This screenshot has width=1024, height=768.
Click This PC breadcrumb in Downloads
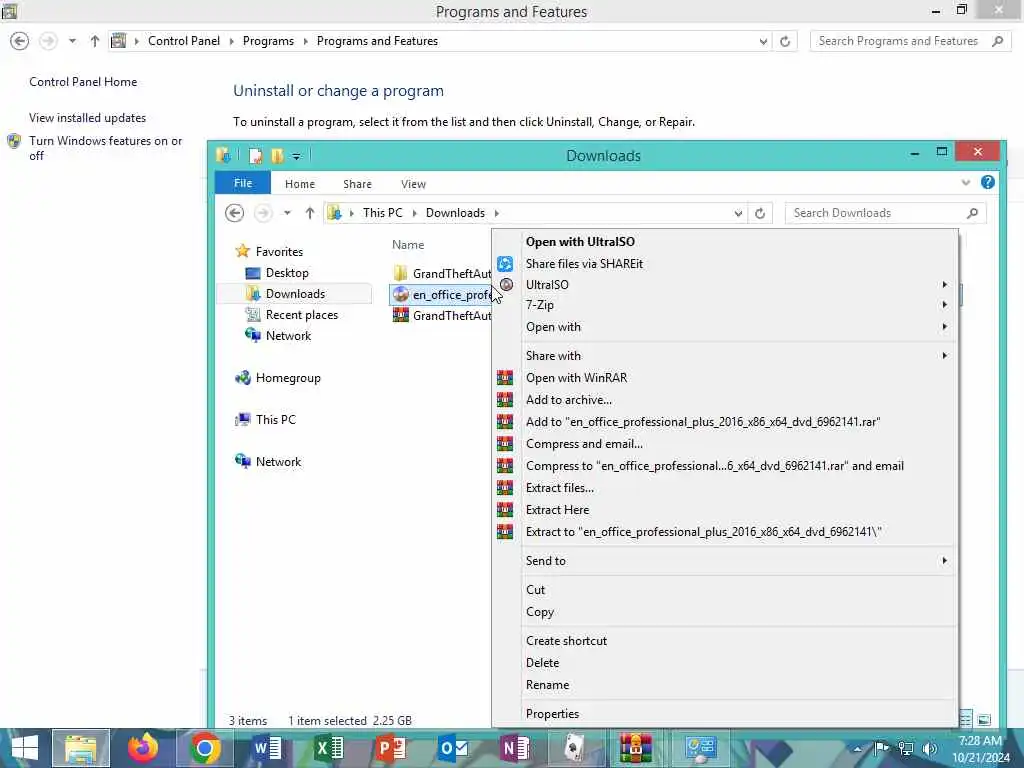(383, 213)
